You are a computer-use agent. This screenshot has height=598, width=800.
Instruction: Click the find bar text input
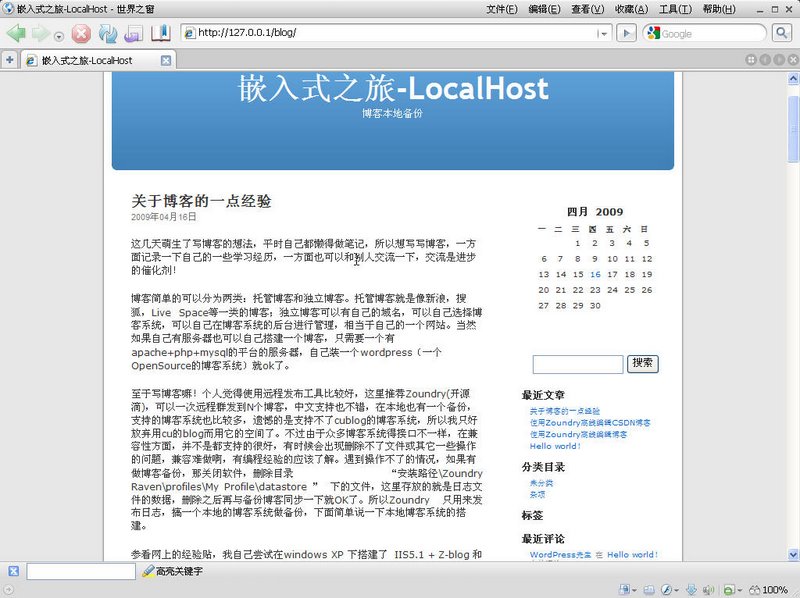tap(81, 571)
